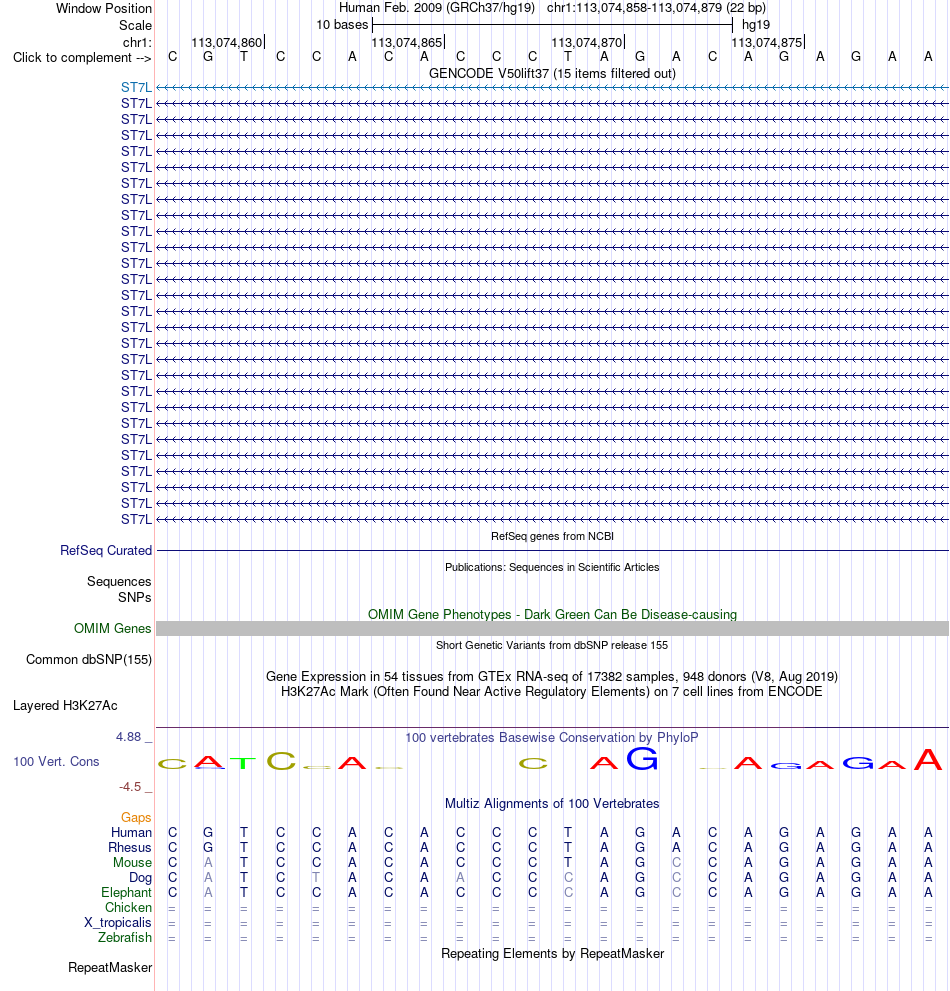Click the "Human Feb. 2009 (GRCh37/hg19)" assembly title
The image size is (950, 991).
[437, 8]
